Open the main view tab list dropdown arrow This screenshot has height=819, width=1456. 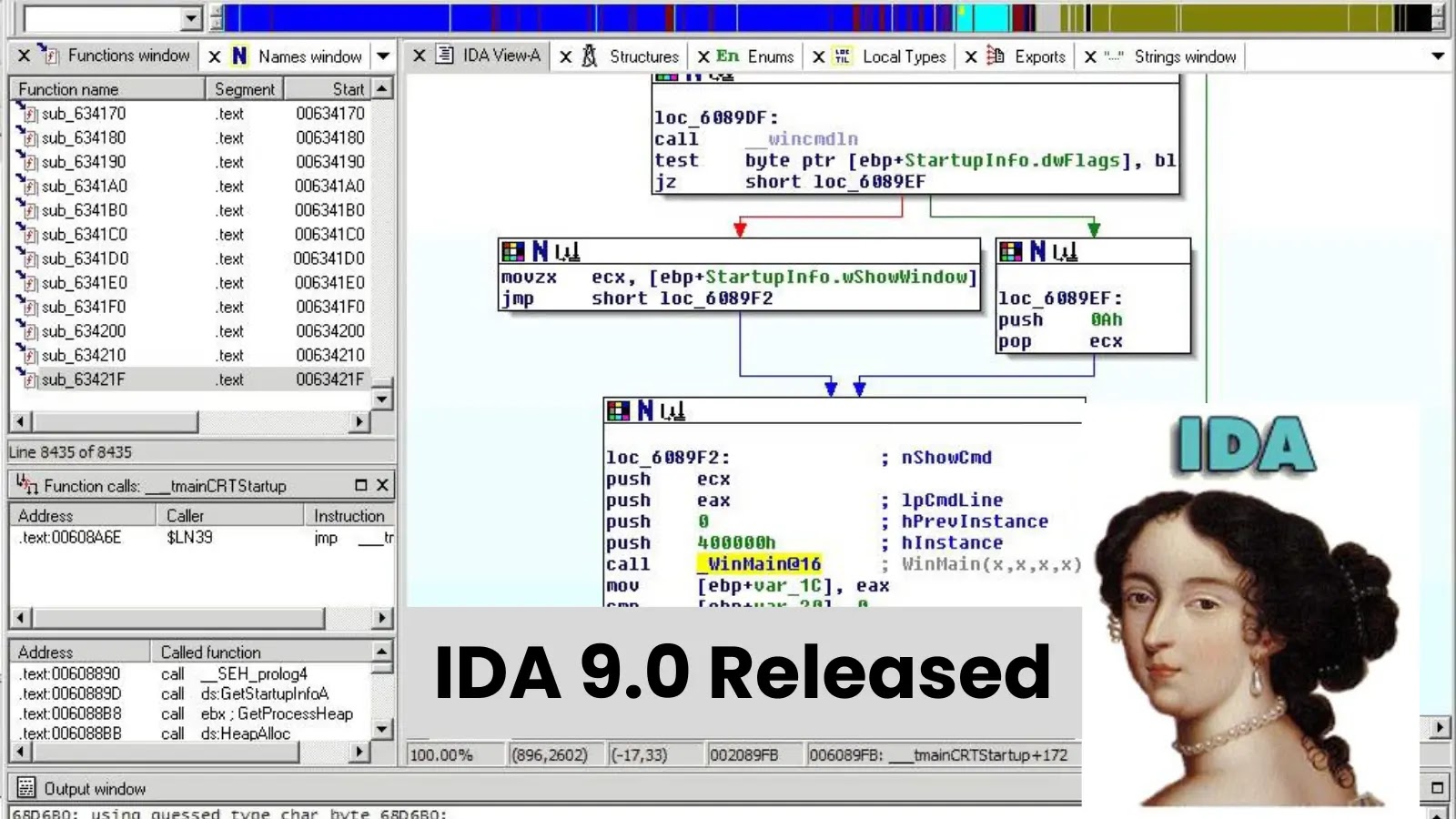click(x=1438, y=56)
